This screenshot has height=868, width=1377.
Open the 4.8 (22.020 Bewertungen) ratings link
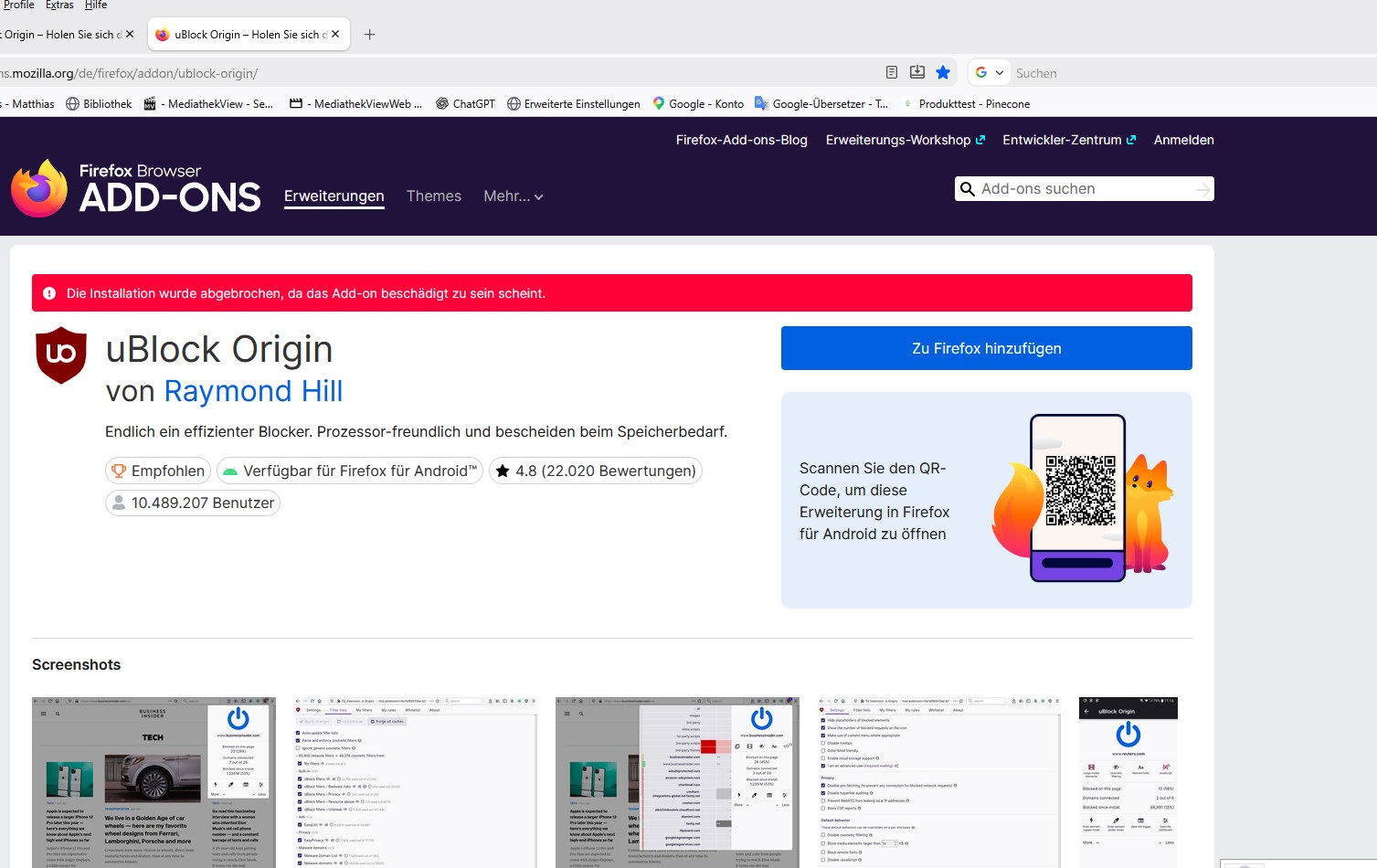coord(596,471)
